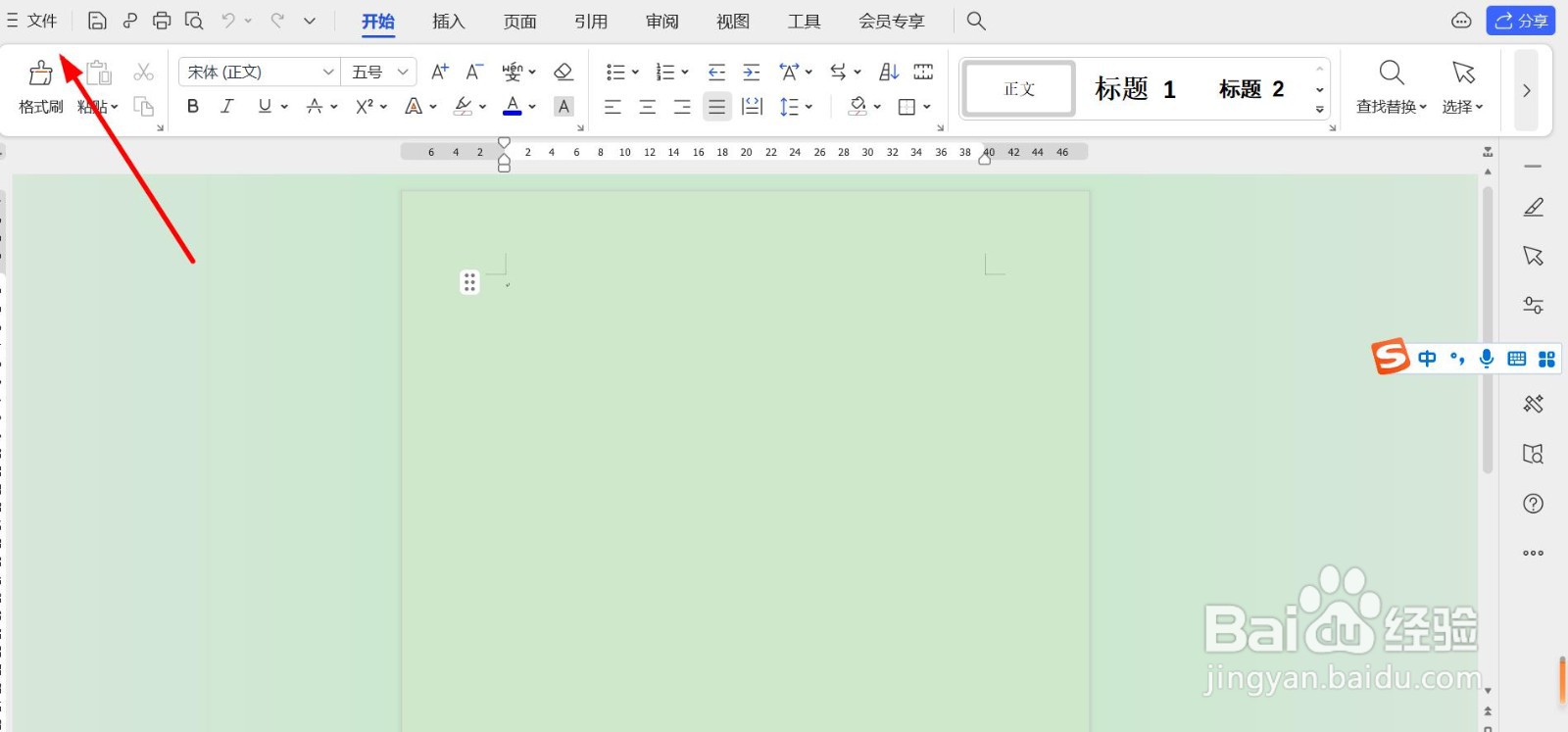Click the clear formatting eraser
Screen dimensions: 1568x732
tap(563, 72)
